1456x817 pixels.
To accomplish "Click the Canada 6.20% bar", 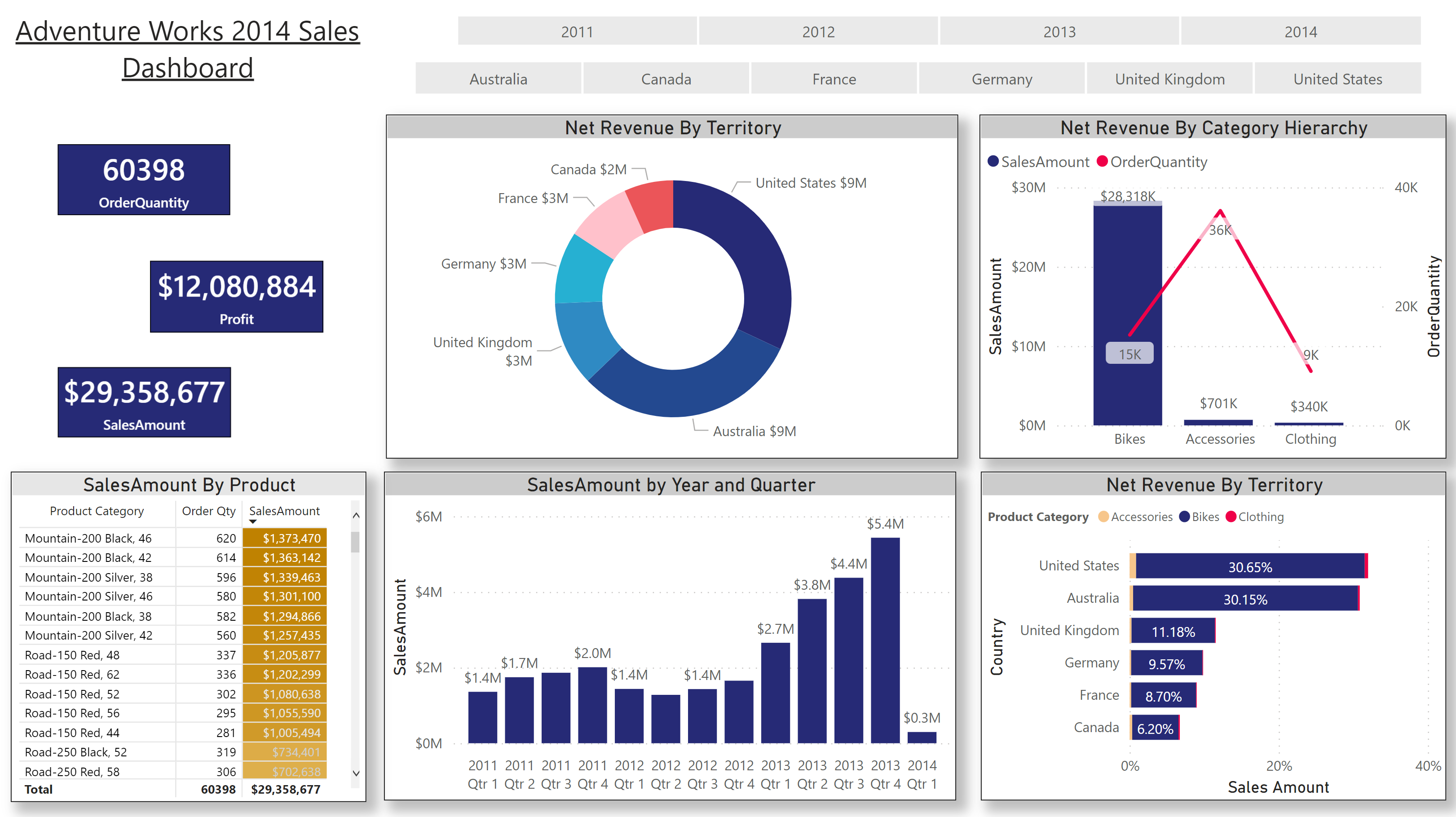I will pos(1155,728).
